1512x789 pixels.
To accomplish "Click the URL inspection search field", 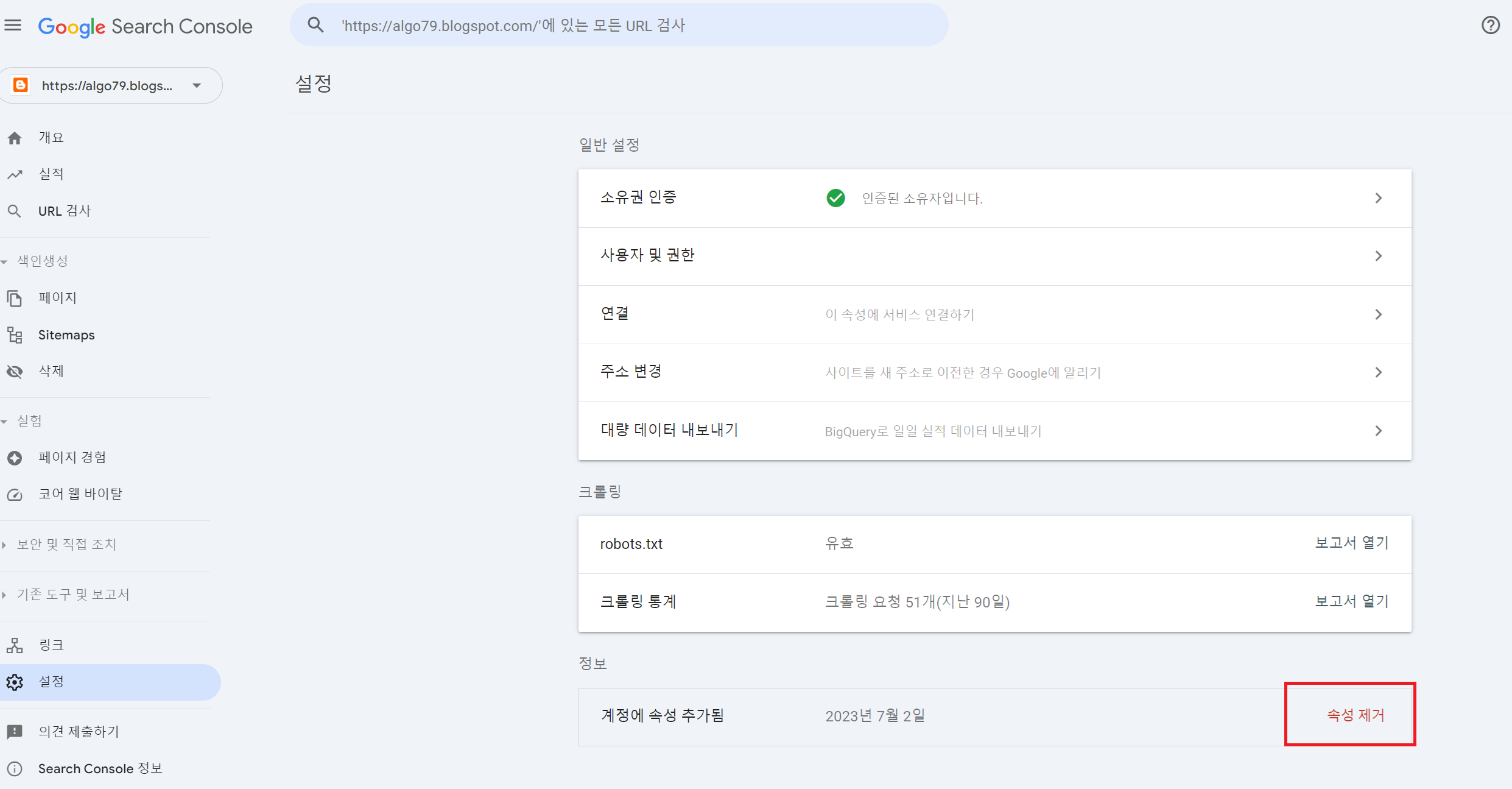I will pyautogui.click(x=619, y=26).
